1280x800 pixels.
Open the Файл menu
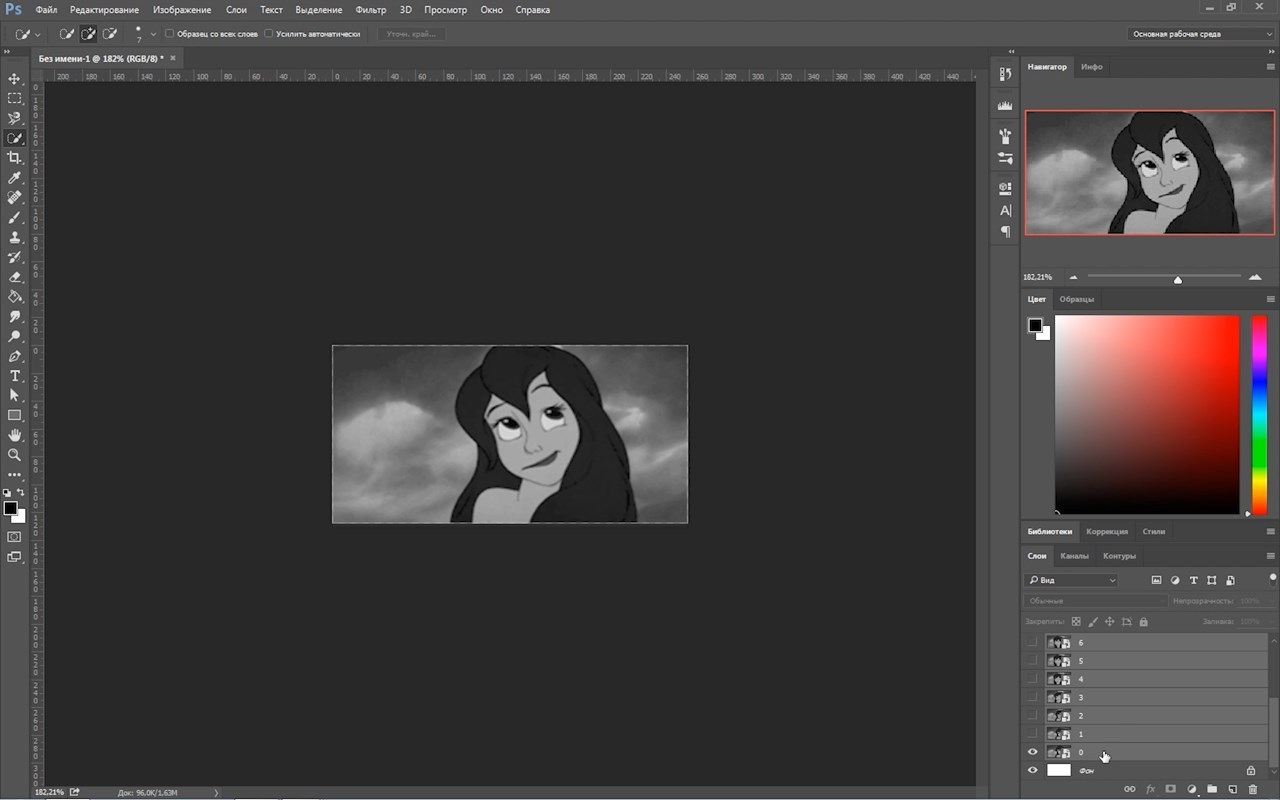click(46, 10)
